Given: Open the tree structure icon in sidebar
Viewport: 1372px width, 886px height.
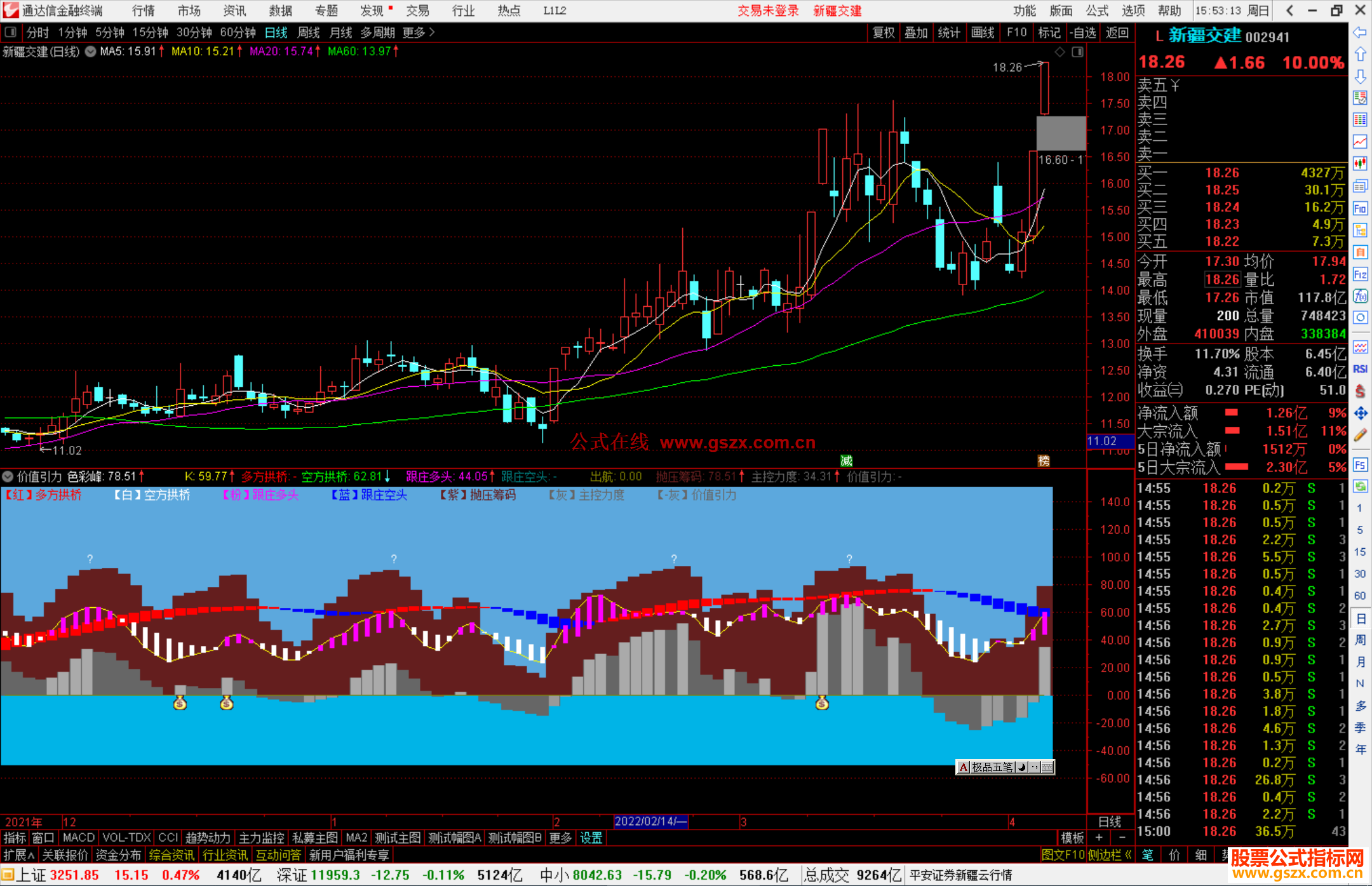Looking at the screenshot, I should [x=1360, y=230].
